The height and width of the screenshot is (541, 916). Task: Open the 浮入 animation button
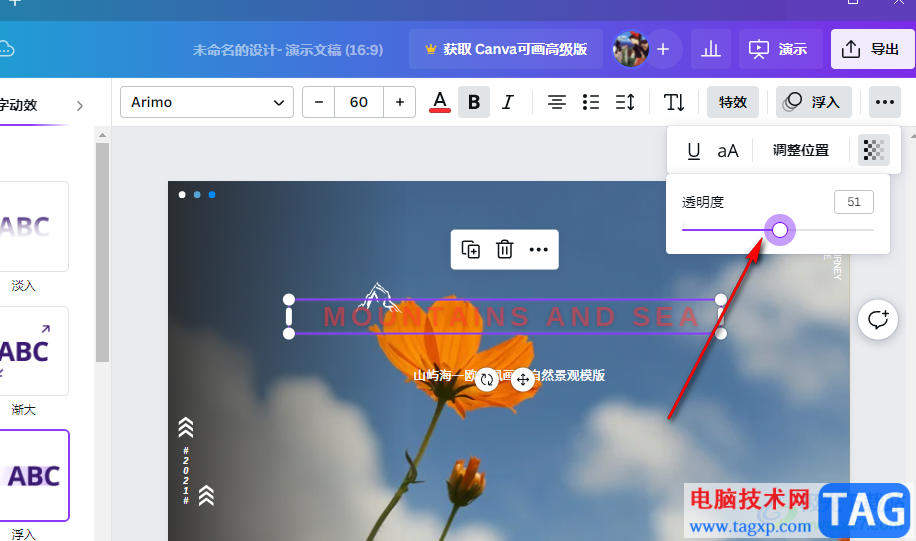[x=813, y=102]
